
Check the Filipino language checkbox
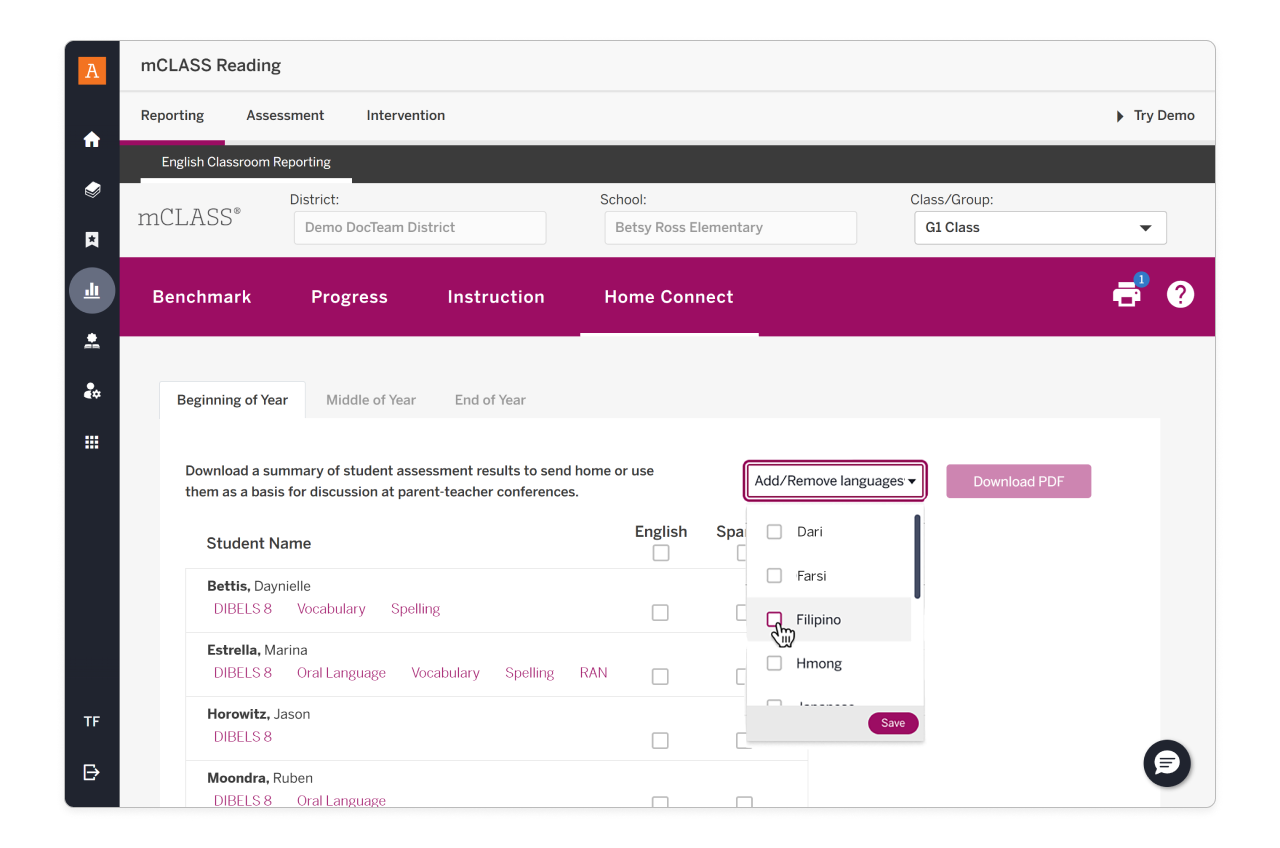point(774,620)
